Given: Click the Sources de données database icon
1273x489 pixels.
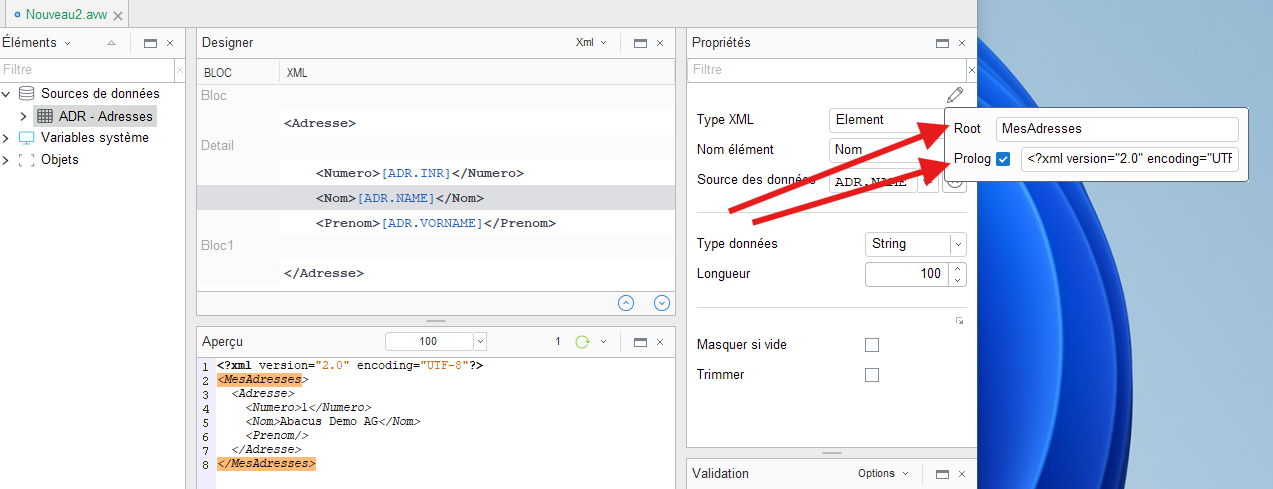Looking at the screenshot, I should click(x=26, y=93).
